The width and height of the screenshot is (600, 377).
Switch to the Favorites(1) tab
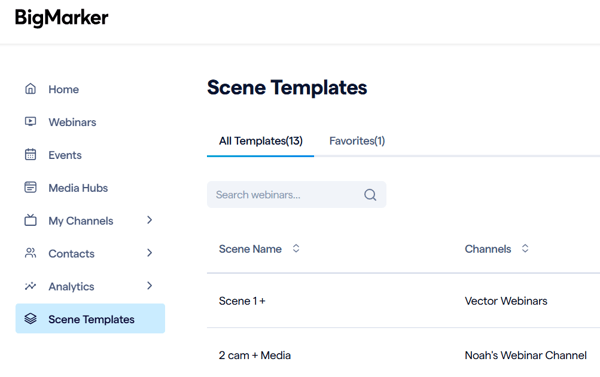[357, 141]
